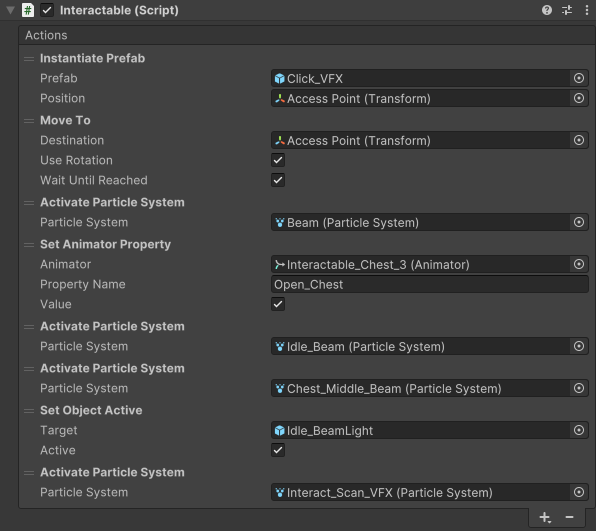Collapse the Interactable component foldout arrow
Image resolution: width=596 pixels, height=531 pixels.
click(x=11, y=10)
